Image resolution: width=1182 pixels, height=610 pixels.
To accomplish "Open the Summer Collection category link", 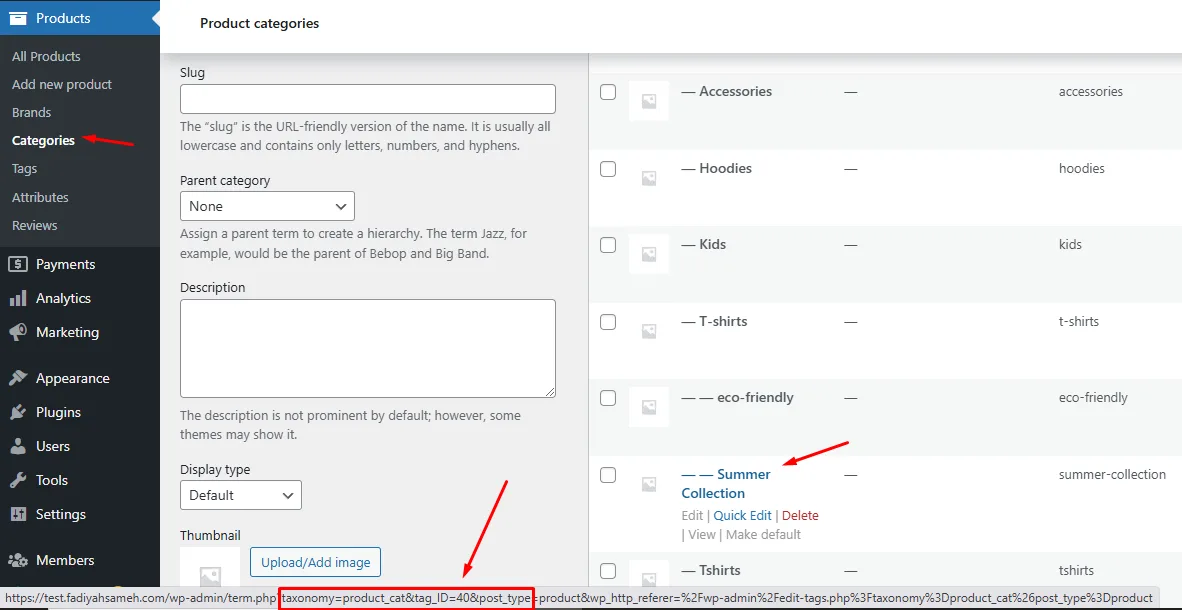I will [x=726, y=484].
